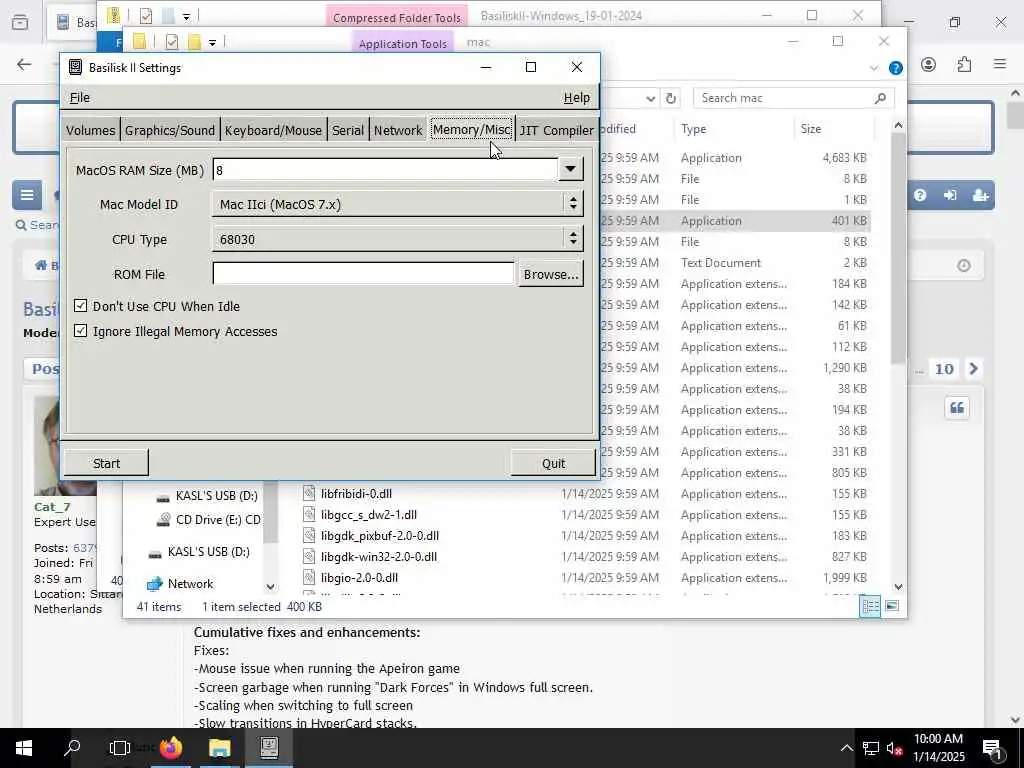Open the CPU Type selector
The image size is (1024, 768).
click(397, 239)
